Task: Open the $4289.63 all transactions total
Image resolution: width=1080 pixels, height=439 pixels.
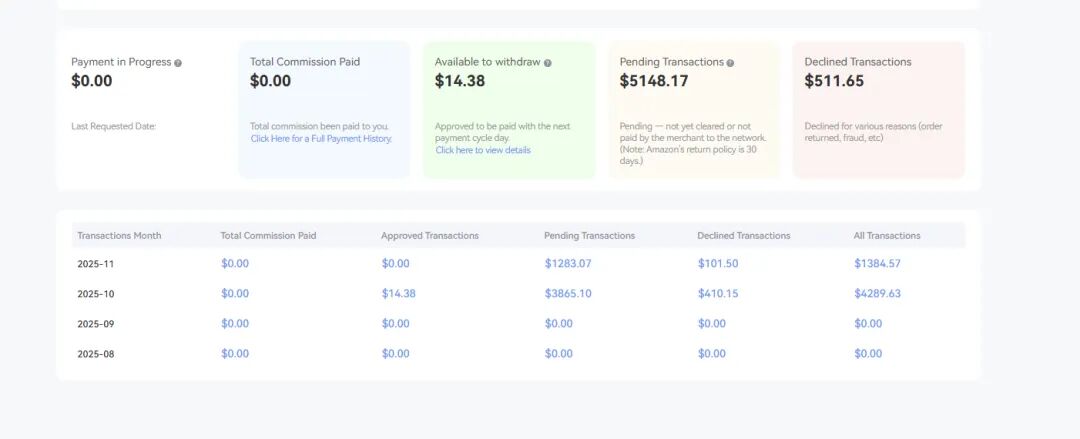Action: coord(877,294)
